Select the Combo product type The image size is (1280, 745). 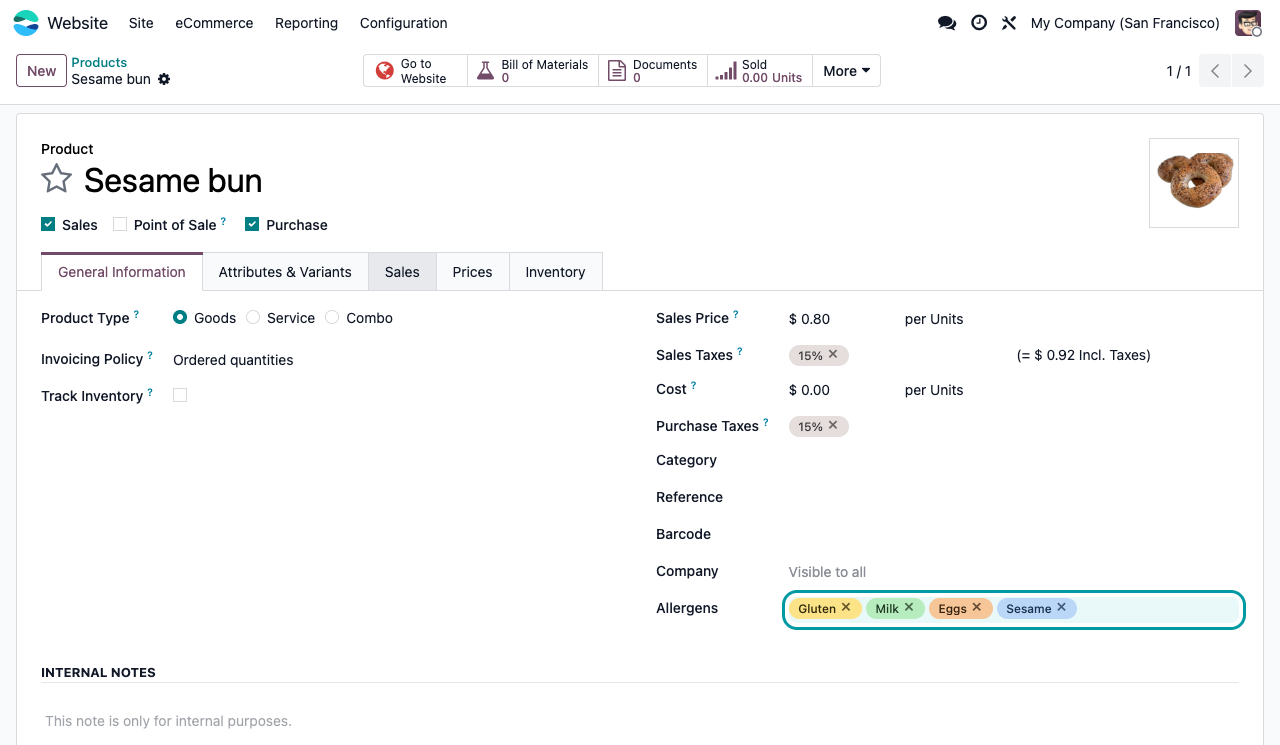332,317
